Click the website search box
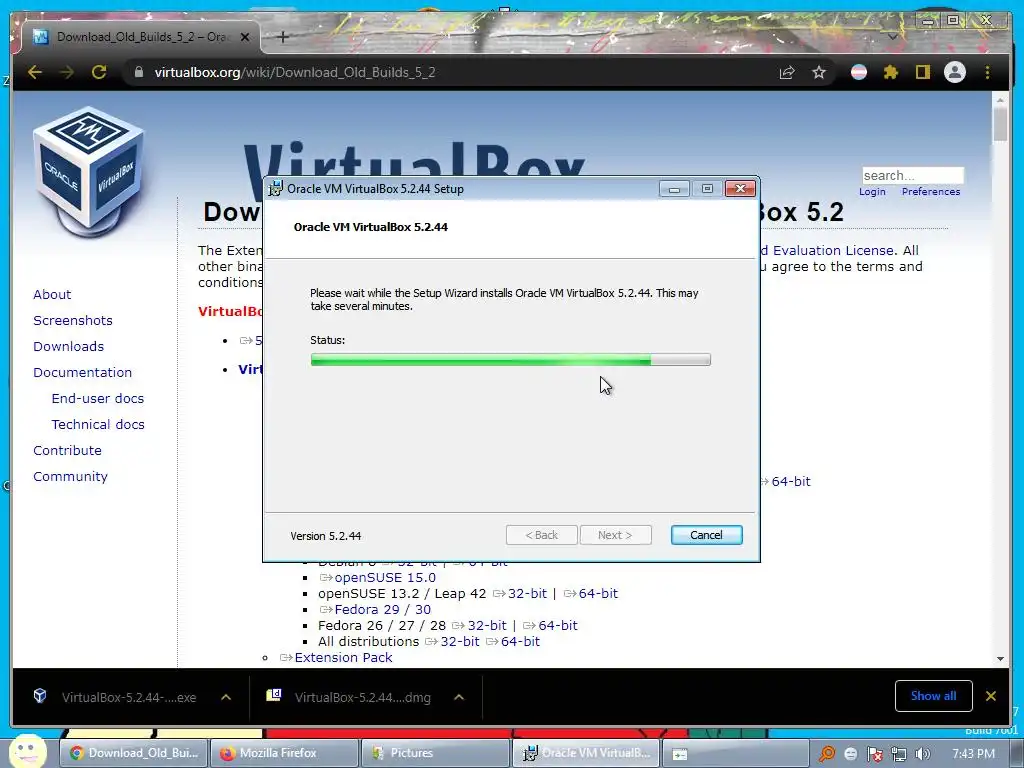This screenshot has width=1024, height=768. (x=913, y=176)
